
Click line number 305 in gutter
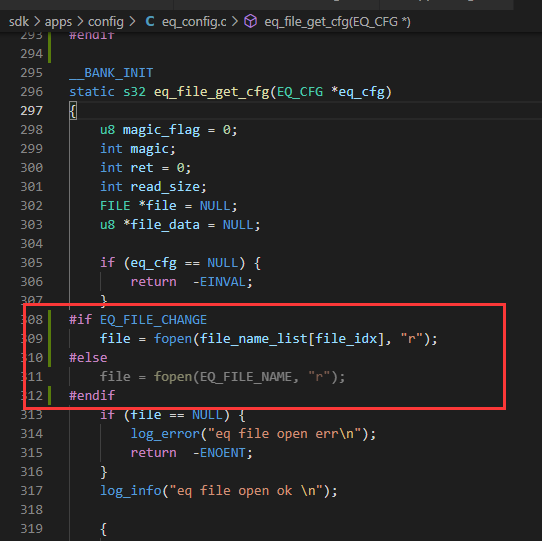(x=31, y=263)
